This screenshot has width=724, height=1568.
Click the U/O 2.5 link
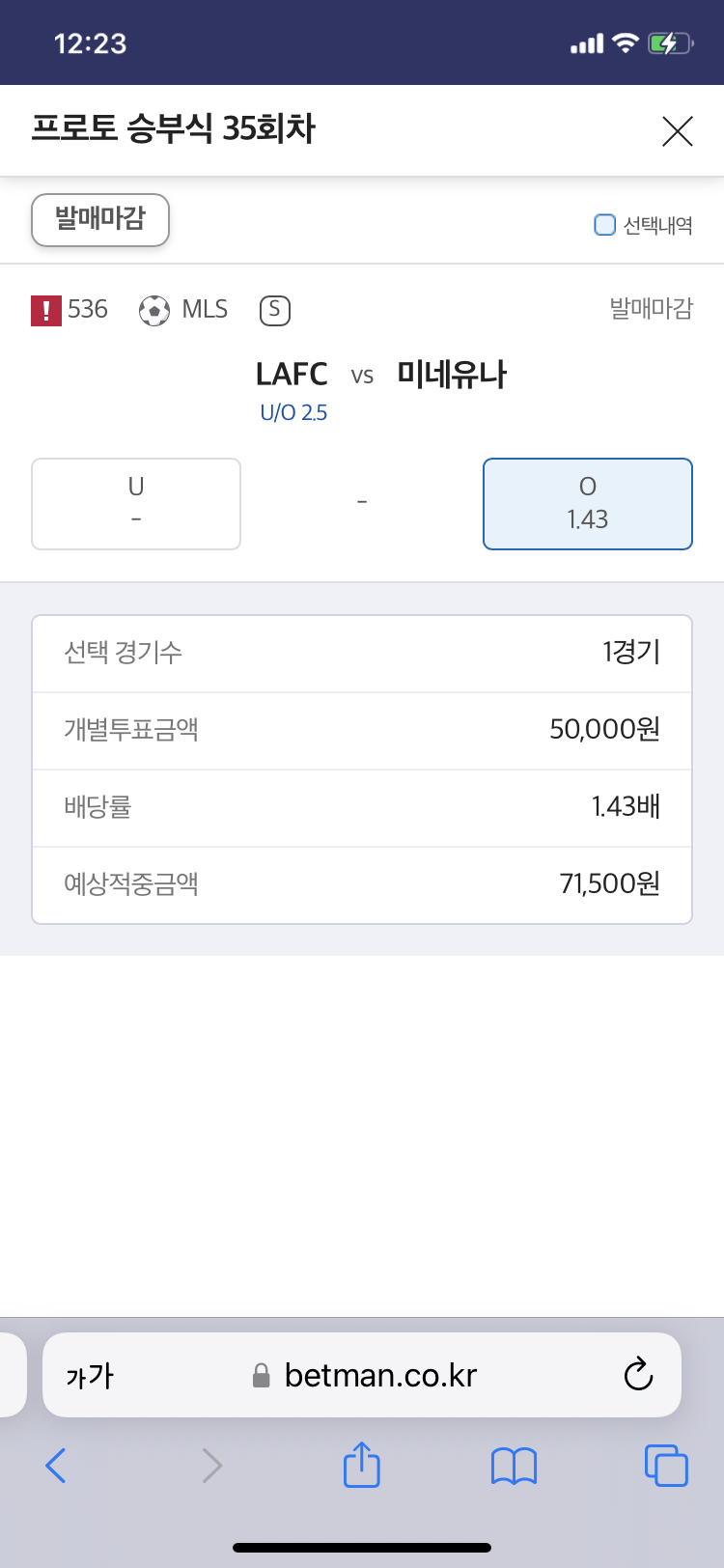point(293,412)
